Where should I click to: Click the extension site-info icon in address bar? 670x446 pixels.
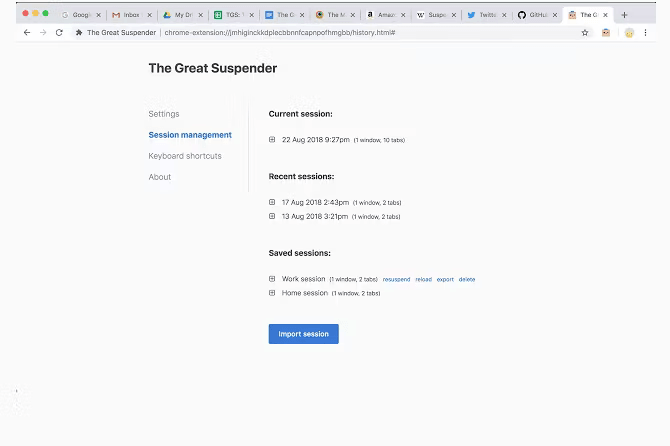click(79, 32)
